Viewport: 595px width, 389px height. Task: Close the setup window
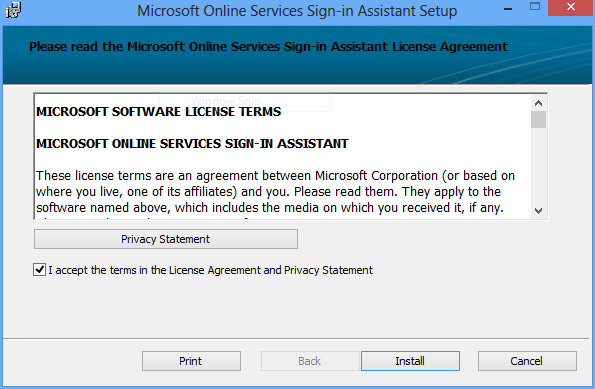pos(570,8)
